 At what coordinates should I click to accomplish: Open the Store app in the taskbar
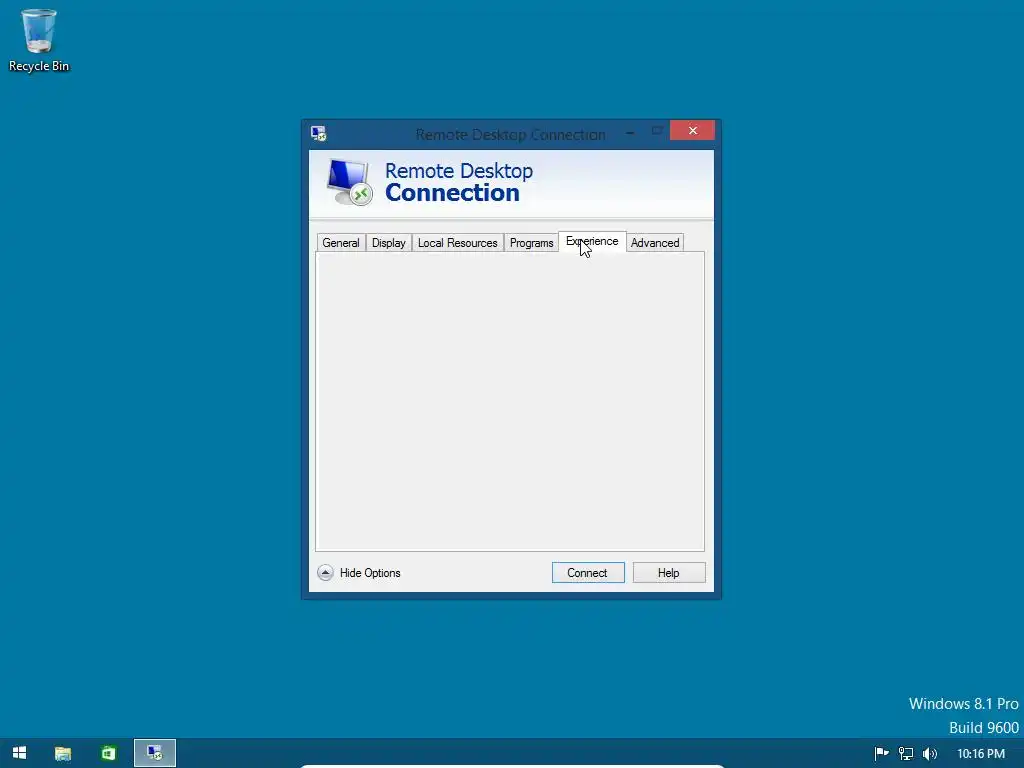tap(108, 753)
